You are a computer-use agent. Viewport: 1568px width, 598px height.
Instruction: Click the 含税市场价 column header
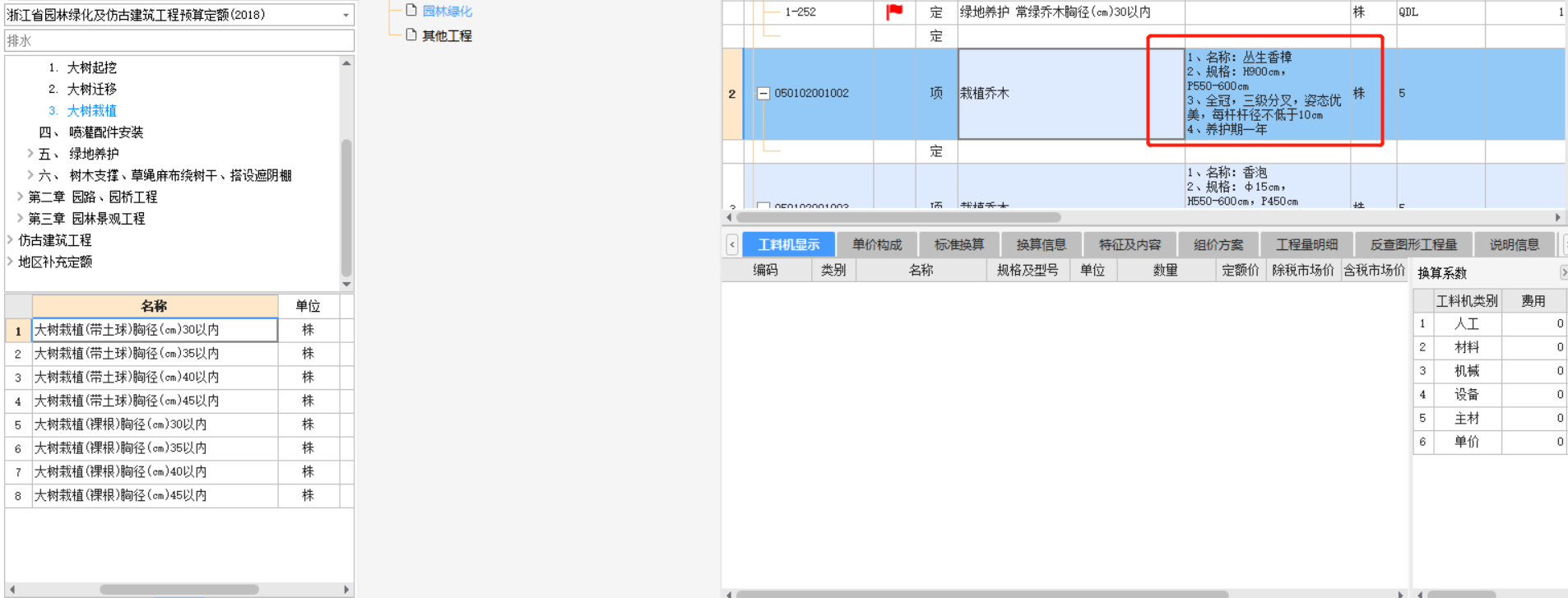point(1374,270)
